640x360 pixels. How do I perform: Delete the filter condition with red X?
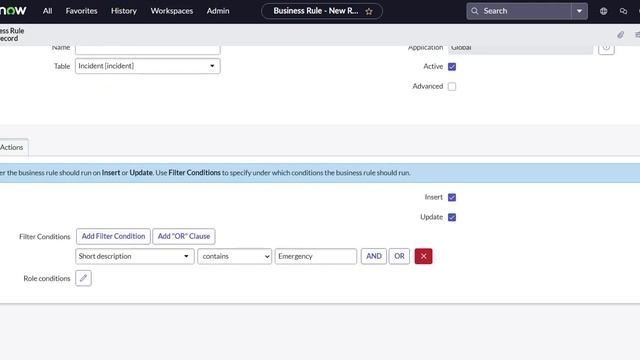click(x=423, y=256)
